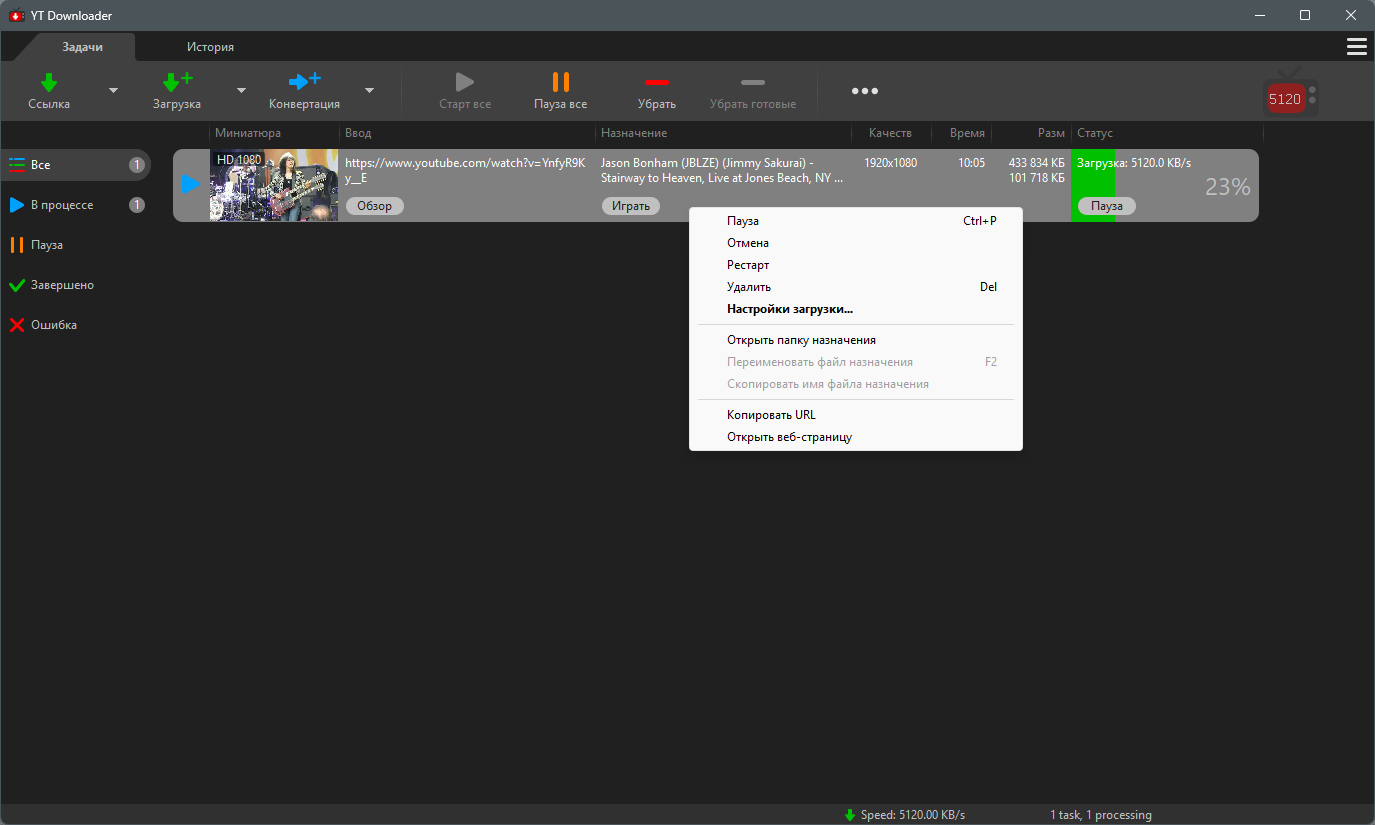The height and width of the screenshot is (825, 1375).
Task: Click the 1920x1080 quality value
Action: click(x=890, y=163)
